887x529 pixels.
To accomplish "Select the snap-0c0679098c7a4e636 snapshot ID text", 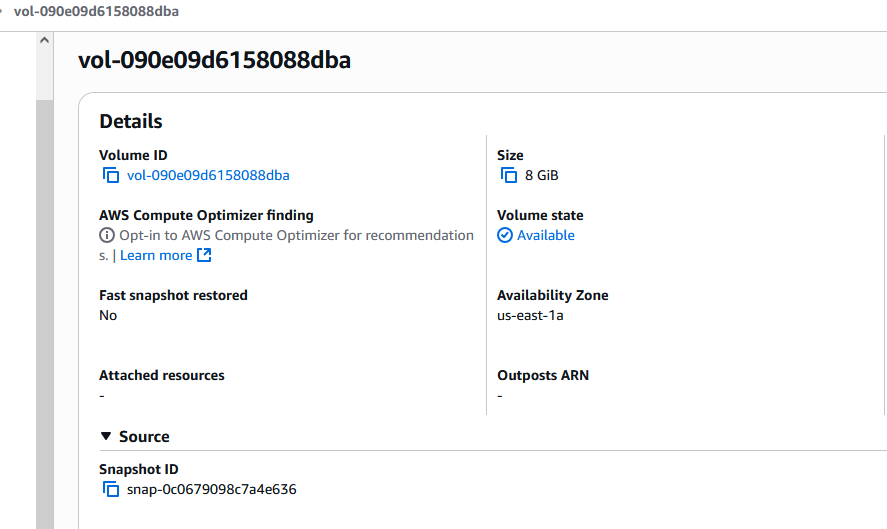I will (212, 489).
